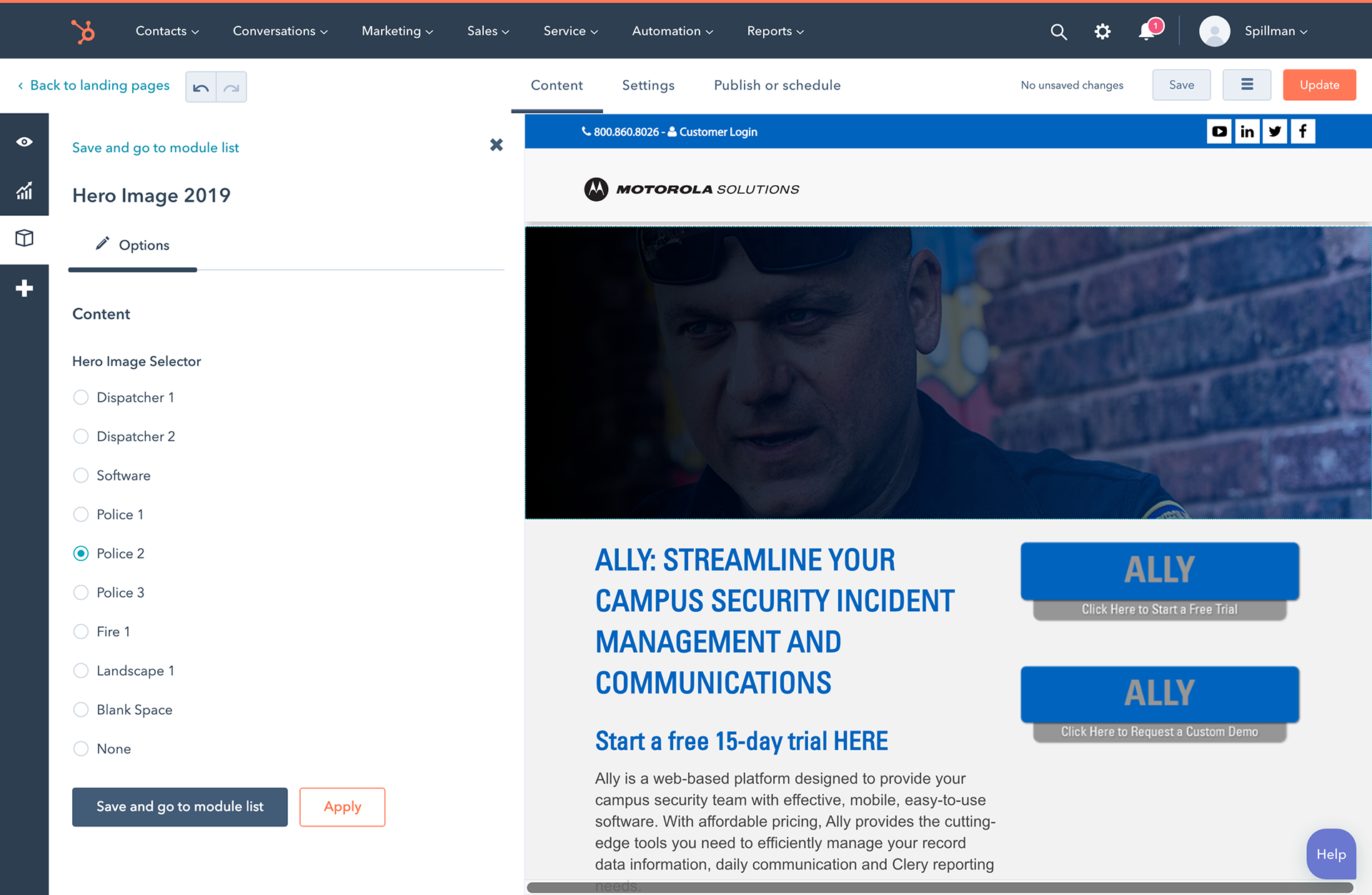This screenshot has height=895, width=1372.
Task: Go back to landing pages link
Action: click(x=99, y=86)
